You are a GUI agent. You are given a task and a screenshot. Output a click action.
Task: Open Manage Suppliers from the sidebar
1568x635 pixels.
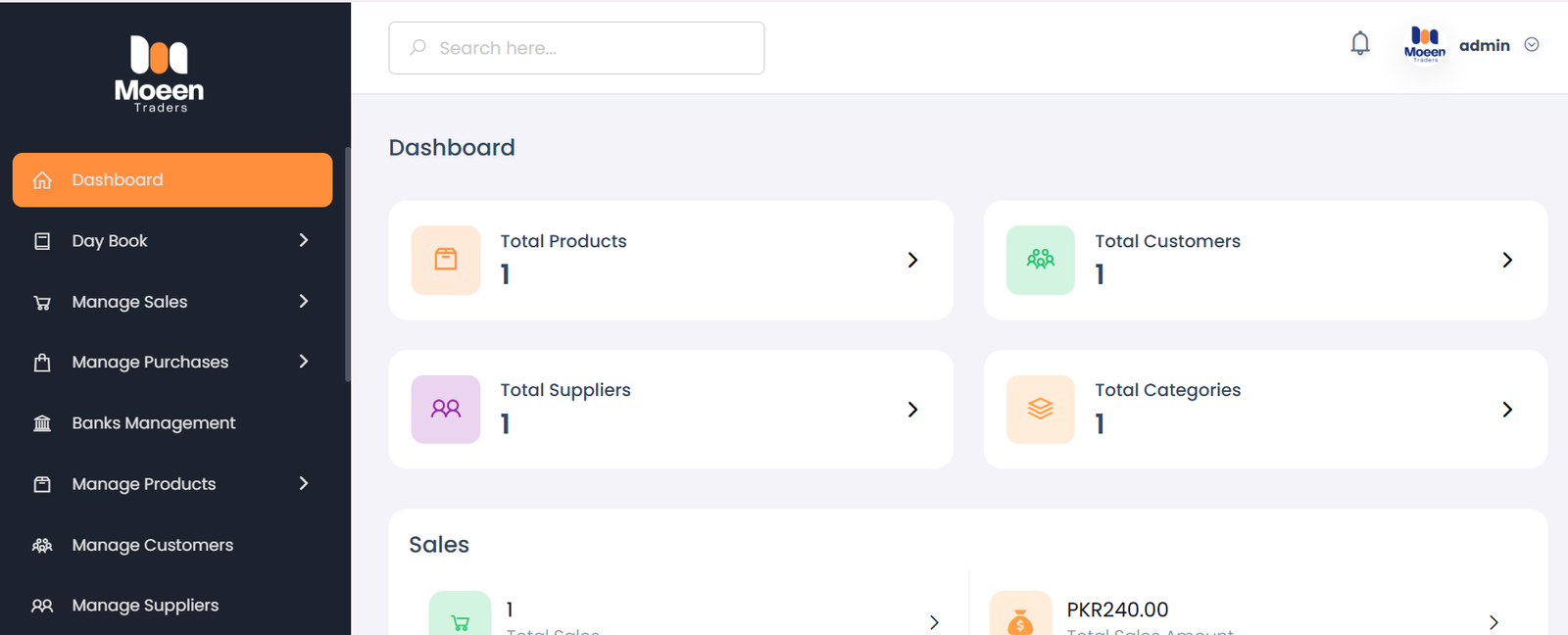[145, 606]
